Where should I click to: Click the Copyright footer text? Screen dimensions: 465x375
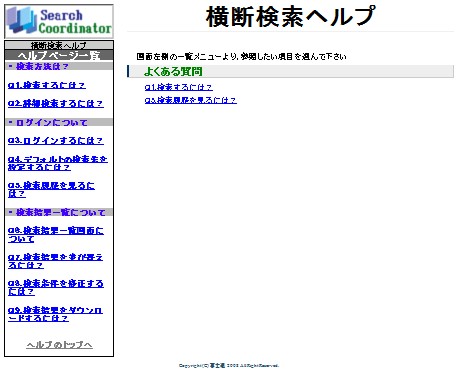(229, 366)
